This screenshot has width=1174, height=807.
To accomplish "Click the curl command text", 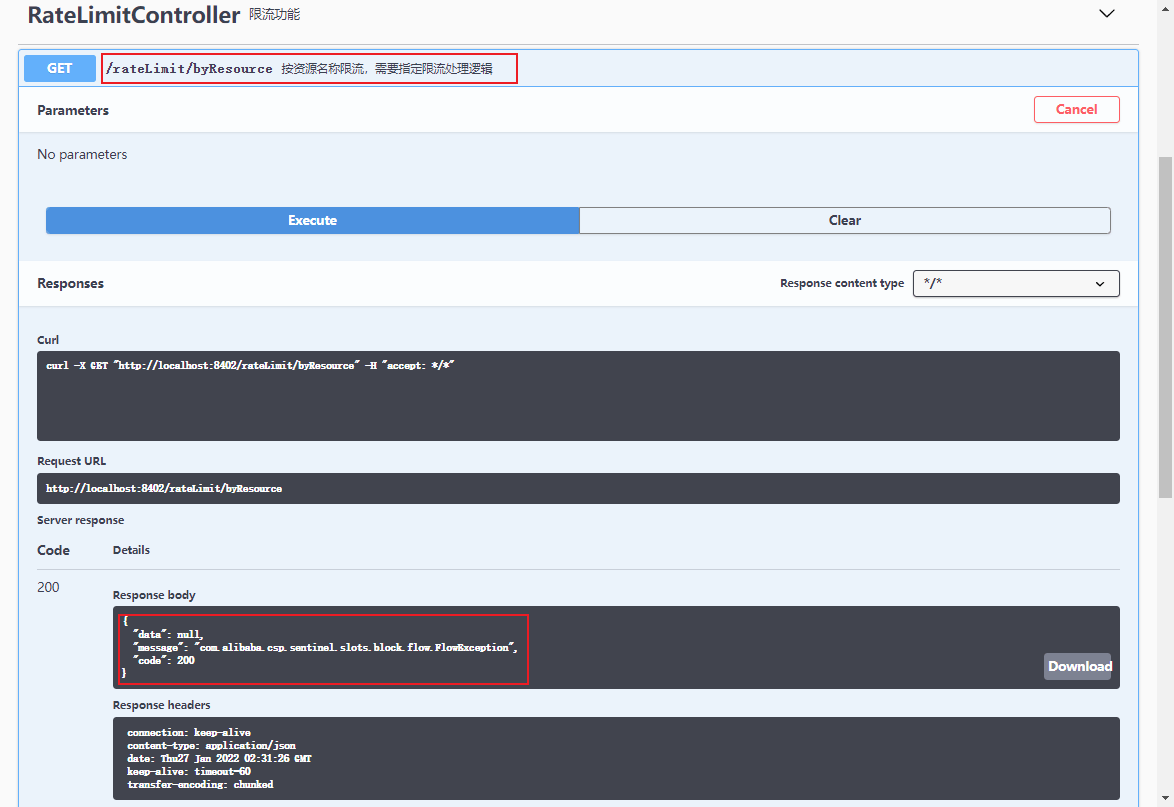I will pos(250,365).
